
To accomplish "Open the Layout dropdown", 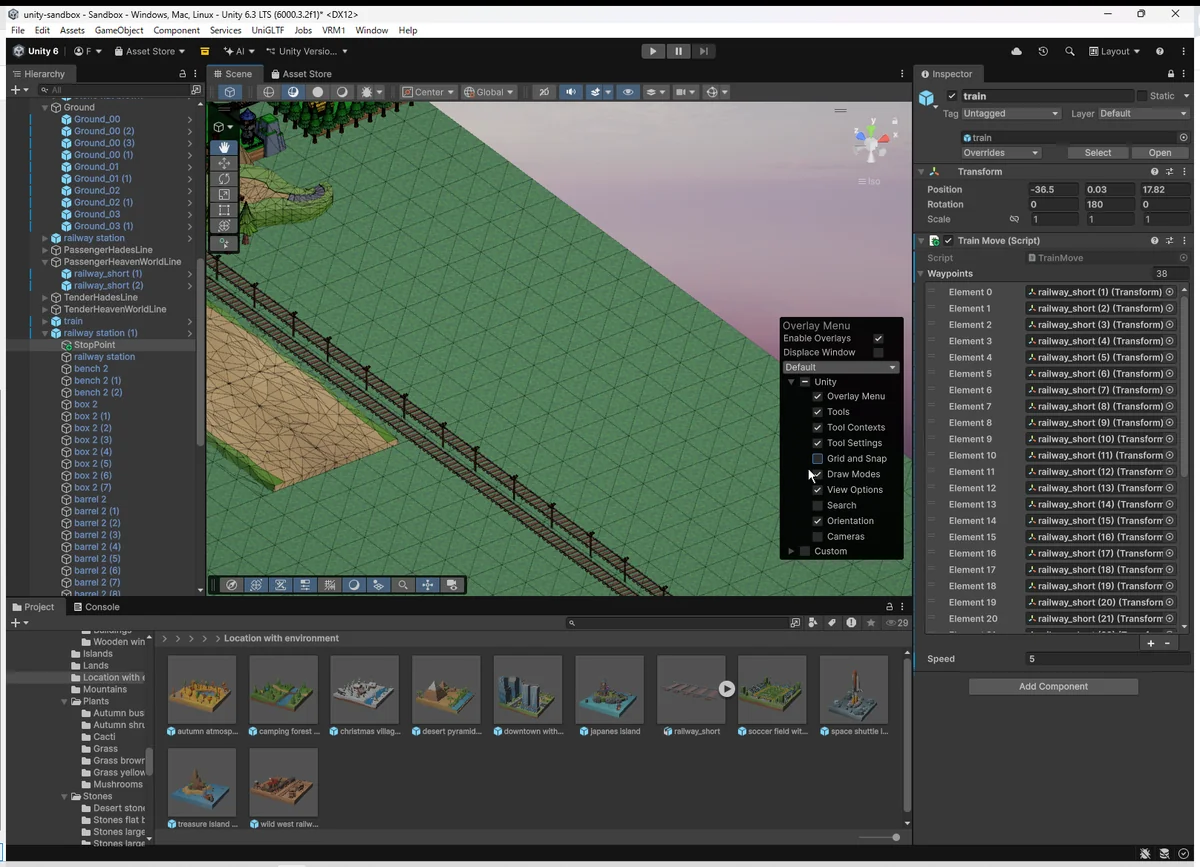I will pos(1114,51).
